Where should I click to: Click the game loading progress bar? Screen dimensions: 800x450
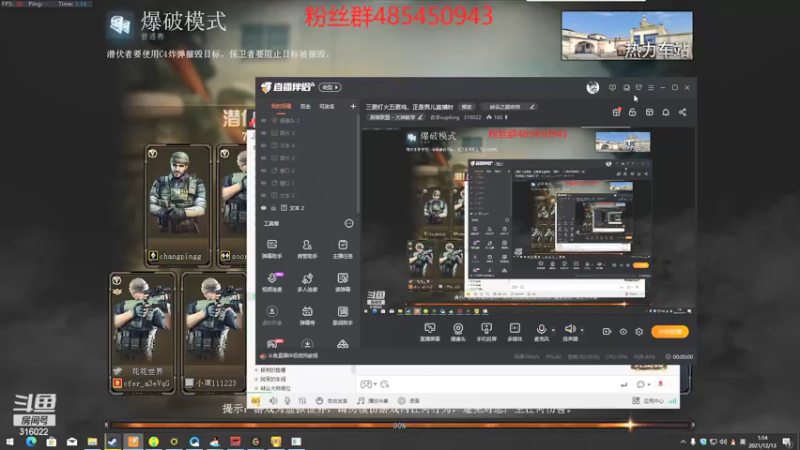(x=399, y=425)
